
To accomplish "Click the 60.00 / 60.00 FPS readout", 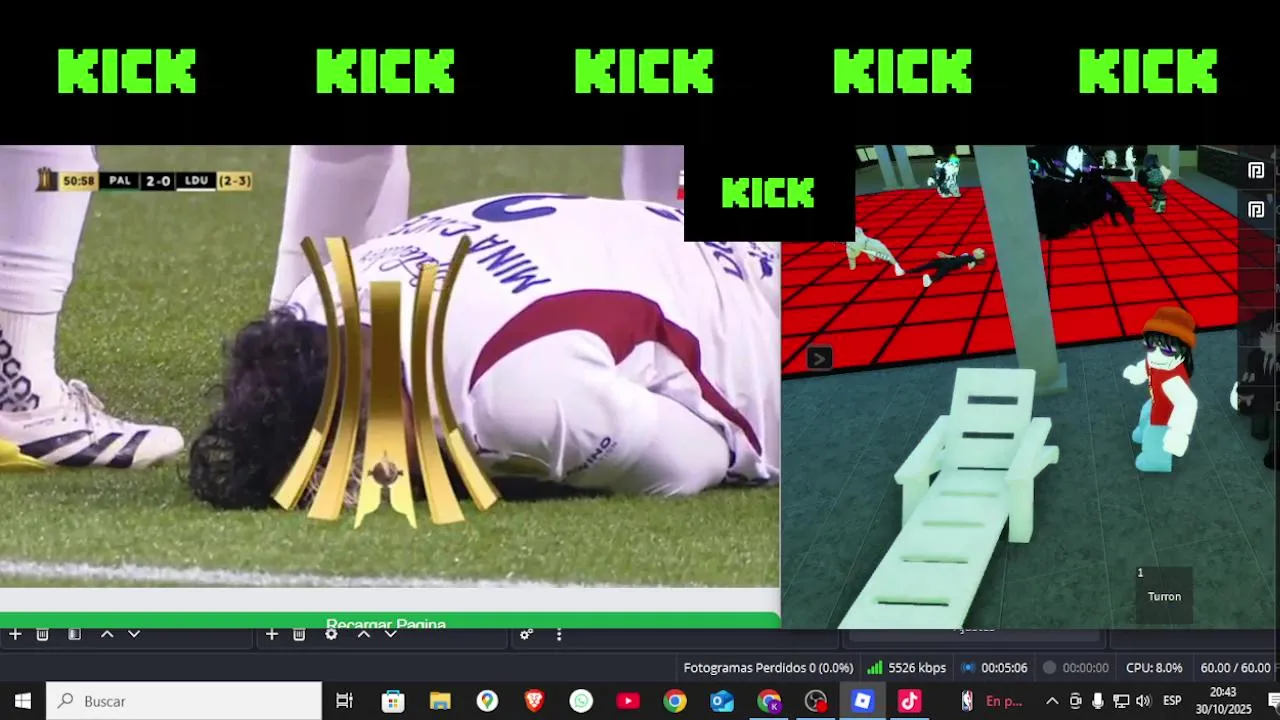I will (x=1235, y=668).
